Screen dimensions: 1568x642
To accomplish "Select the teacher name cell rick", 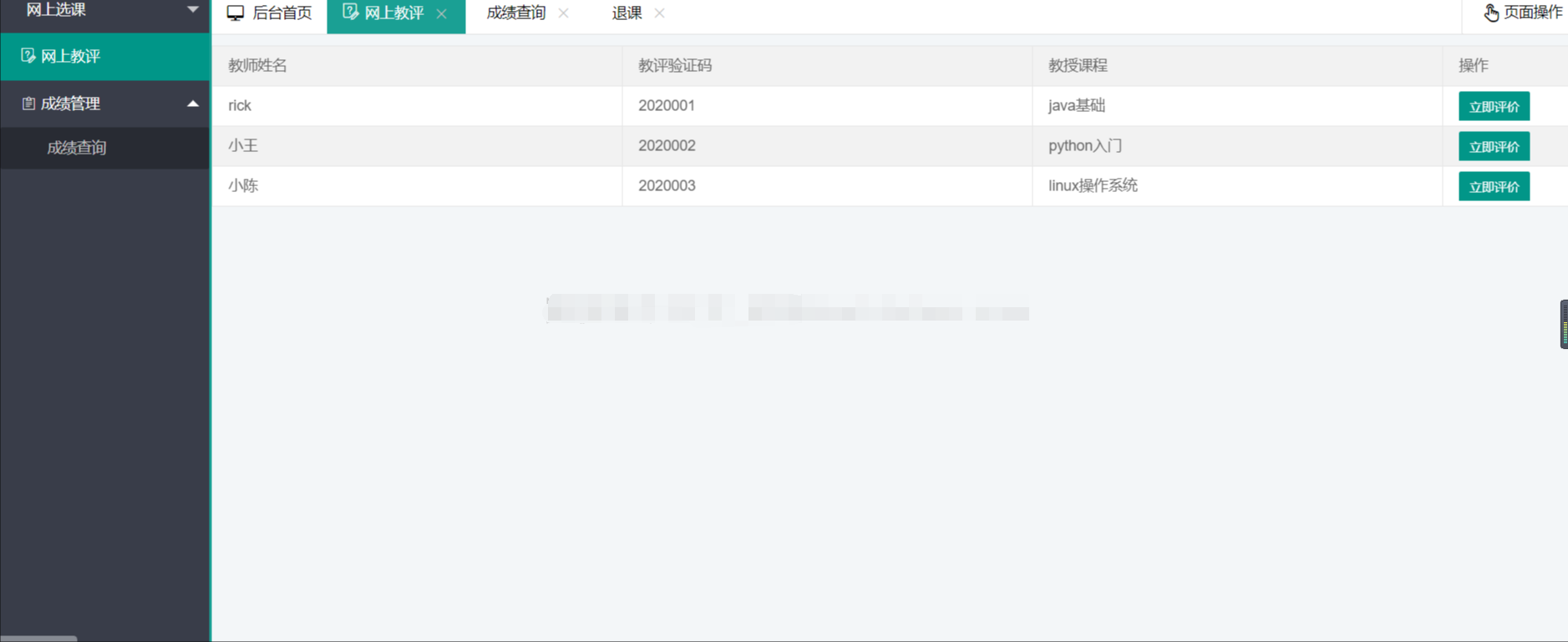I will [x=417, y=106].
